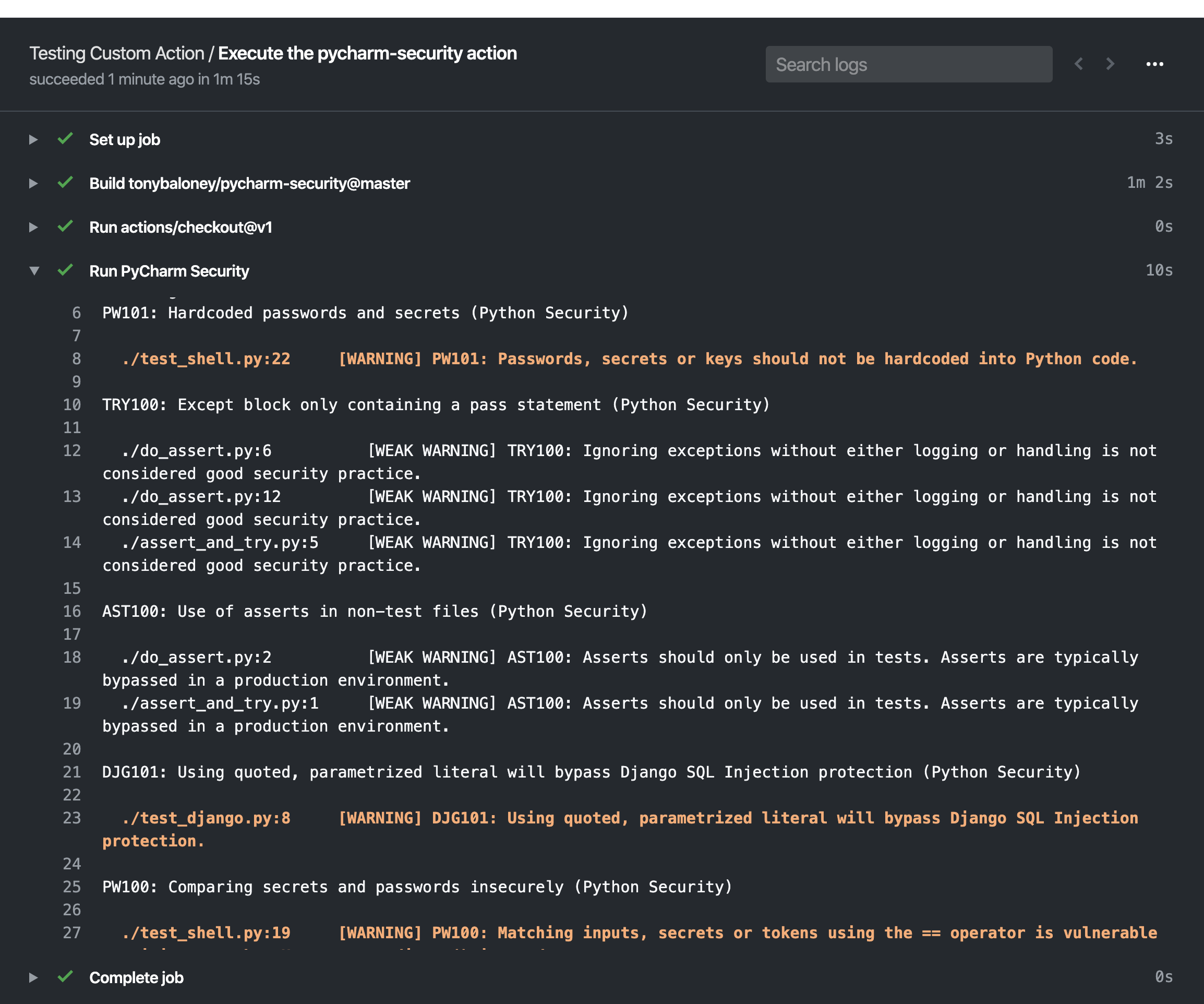Viewport: 1204px width, 1004px height.
Task: Click log line number 21
Action: click(71, 772)
